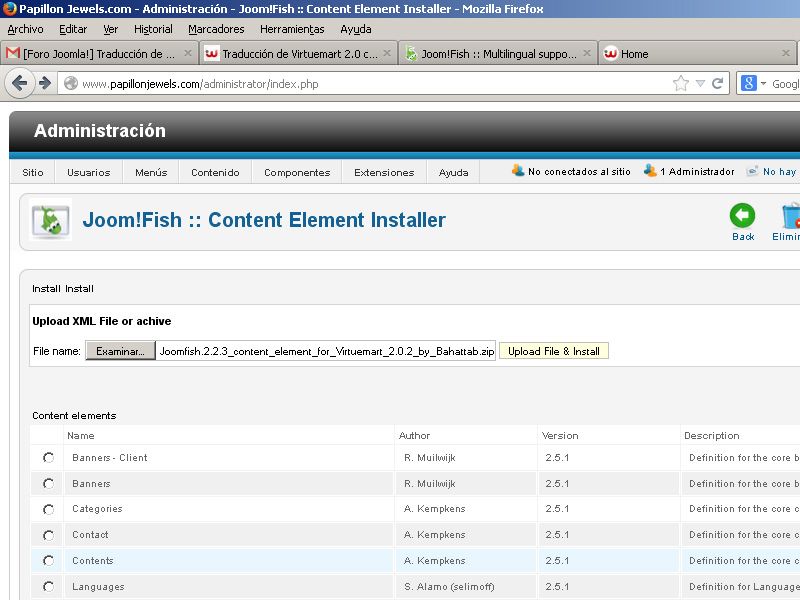Viewport: 800px width, 600px height.
Task: Switch to the Traducción de Virtuemart 2.0 tab
Action: [x=299, y=53]
